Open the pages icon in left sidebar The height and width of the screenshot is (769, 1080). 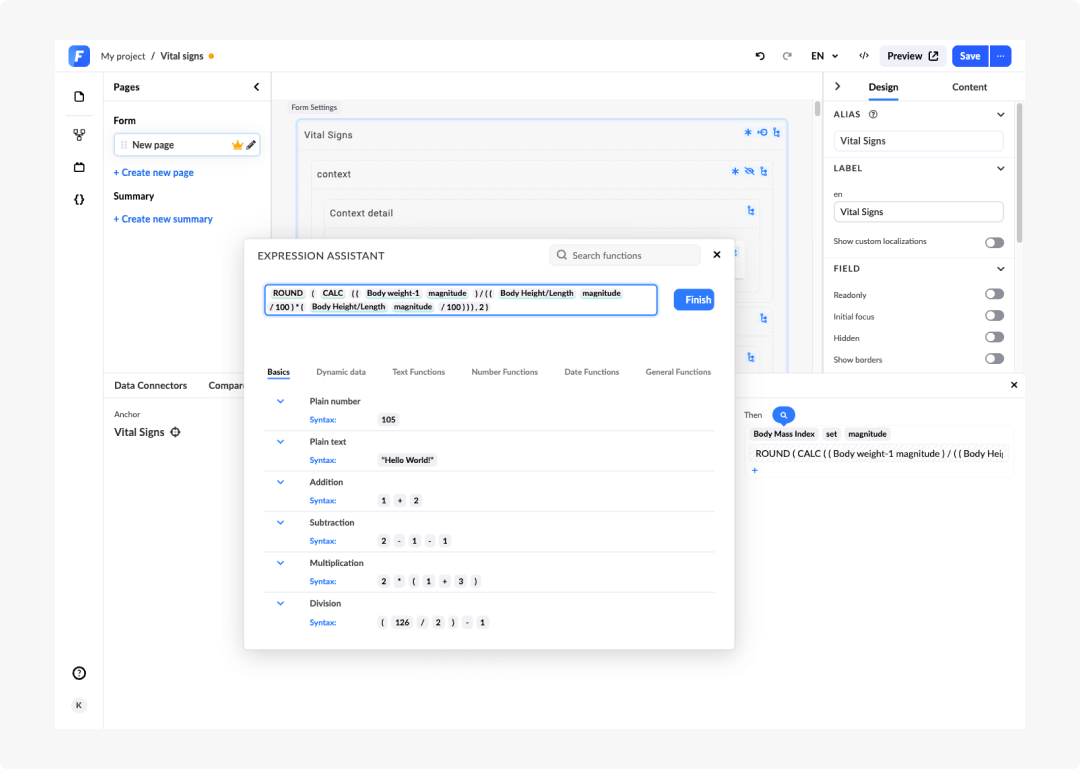click(x=79, y=96)
